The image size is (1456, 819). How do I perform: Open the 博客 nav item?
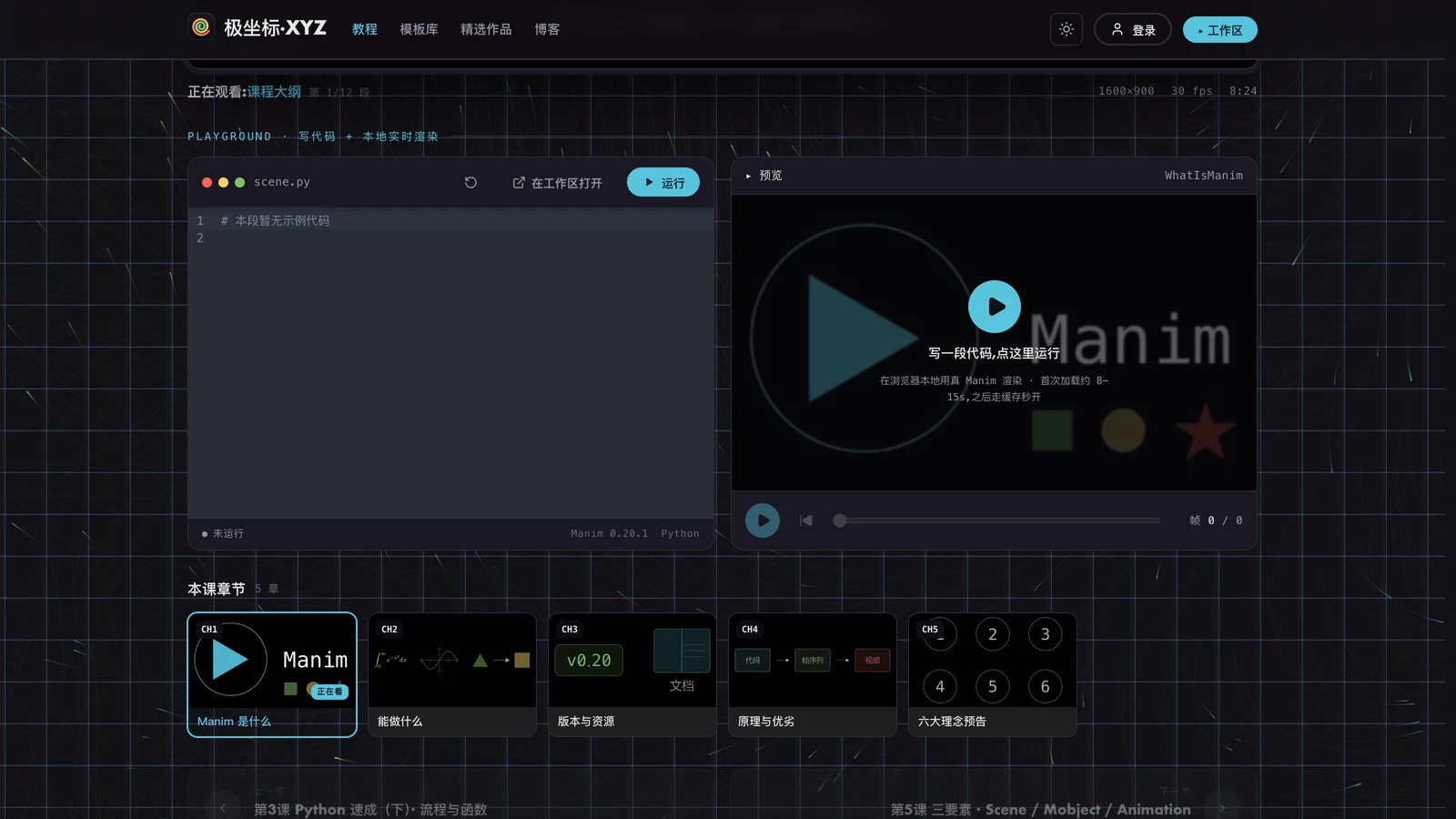pyautogui.click(x=547, y=29)
